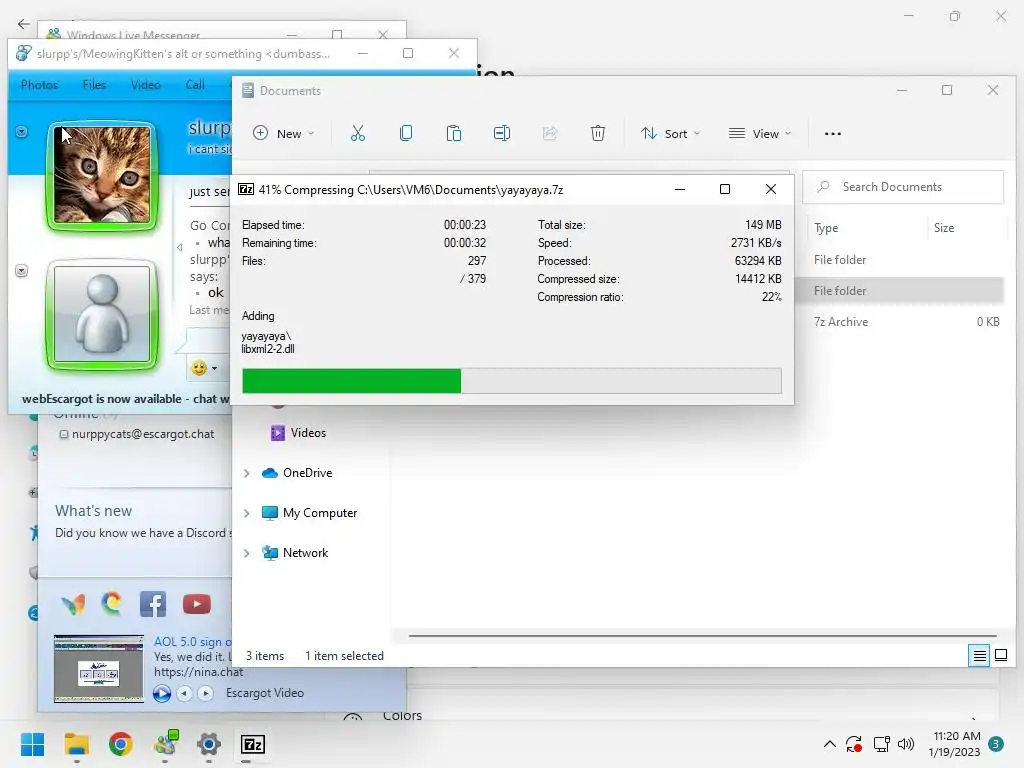Open the New dropdown in Documents window

[284, 133]
